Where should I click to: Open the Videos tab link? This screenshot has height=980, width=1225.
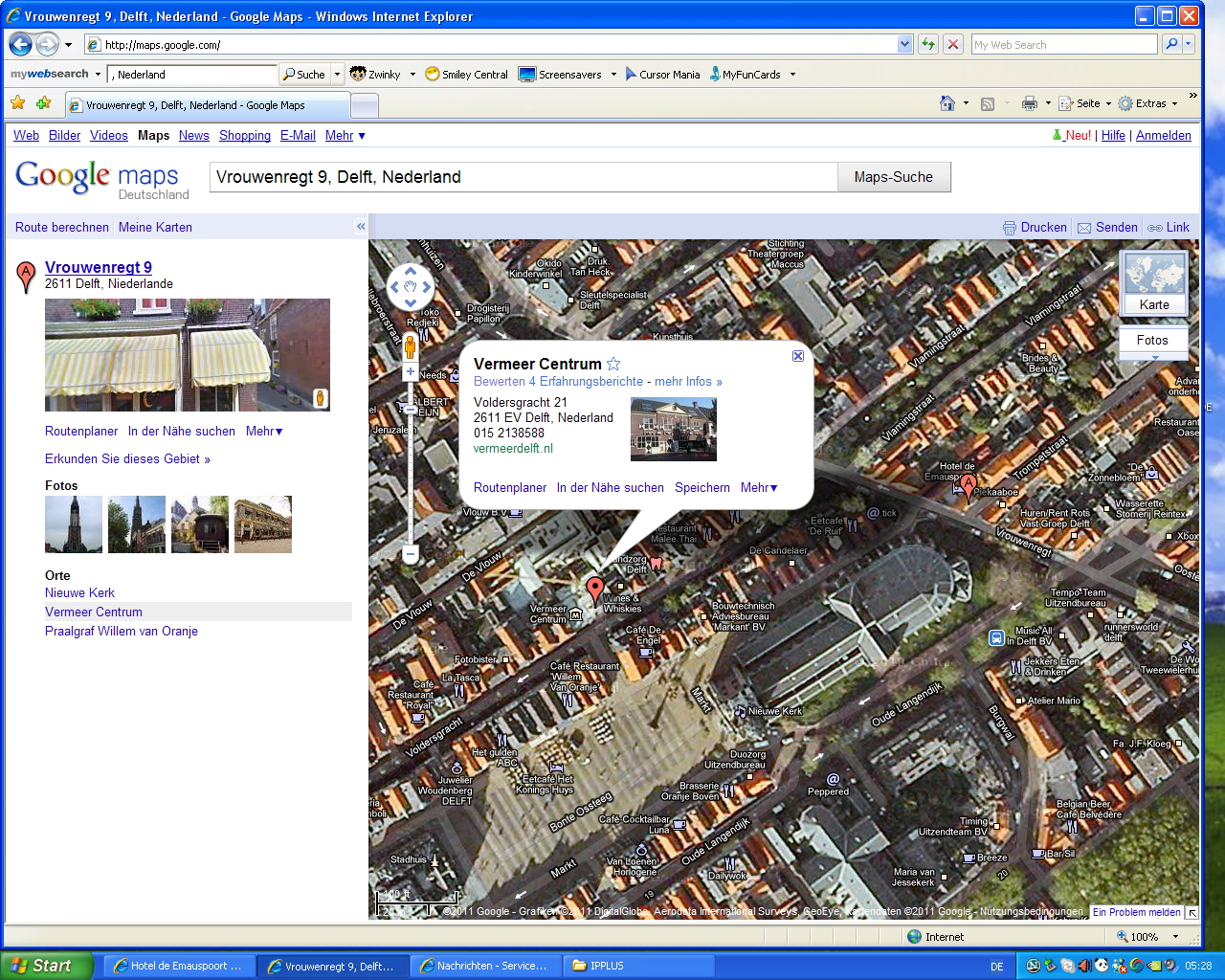coord(108,135)
